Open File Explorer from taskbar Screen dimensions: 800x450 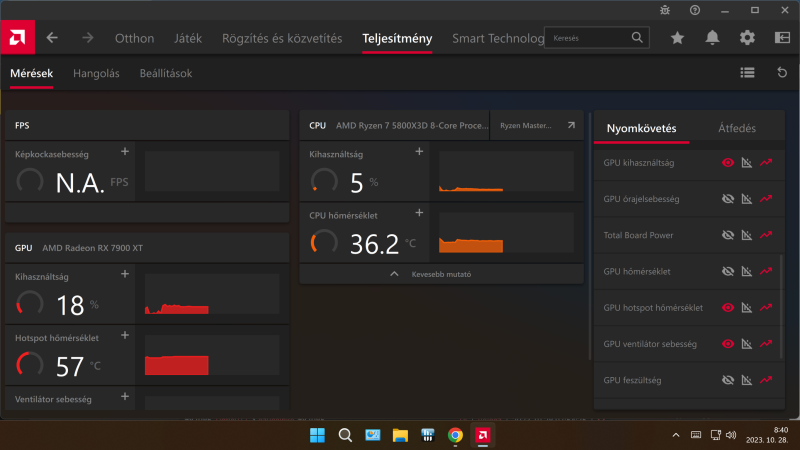(400, 435)
